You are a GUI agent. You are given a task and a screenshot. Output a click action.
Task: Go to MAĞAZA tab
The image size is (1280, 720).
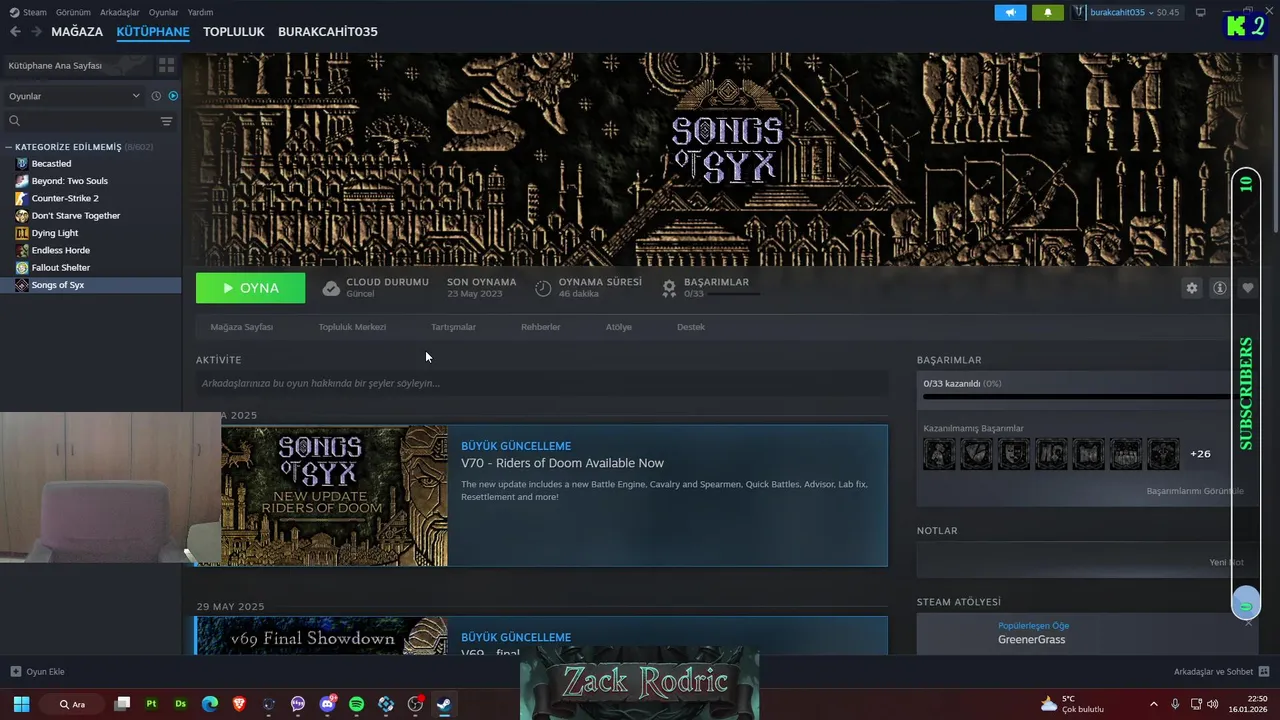[x=77, y=32]
